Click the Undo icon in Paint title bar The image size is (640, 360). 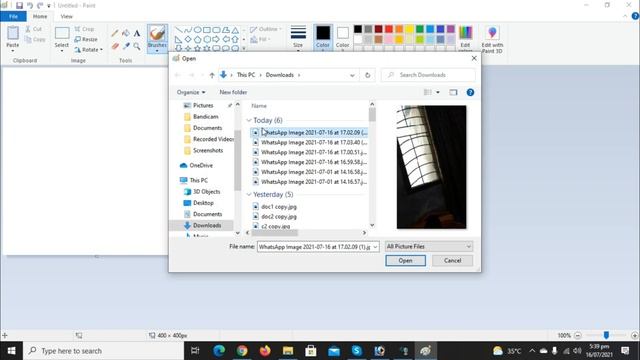click(x=30, y=6)
